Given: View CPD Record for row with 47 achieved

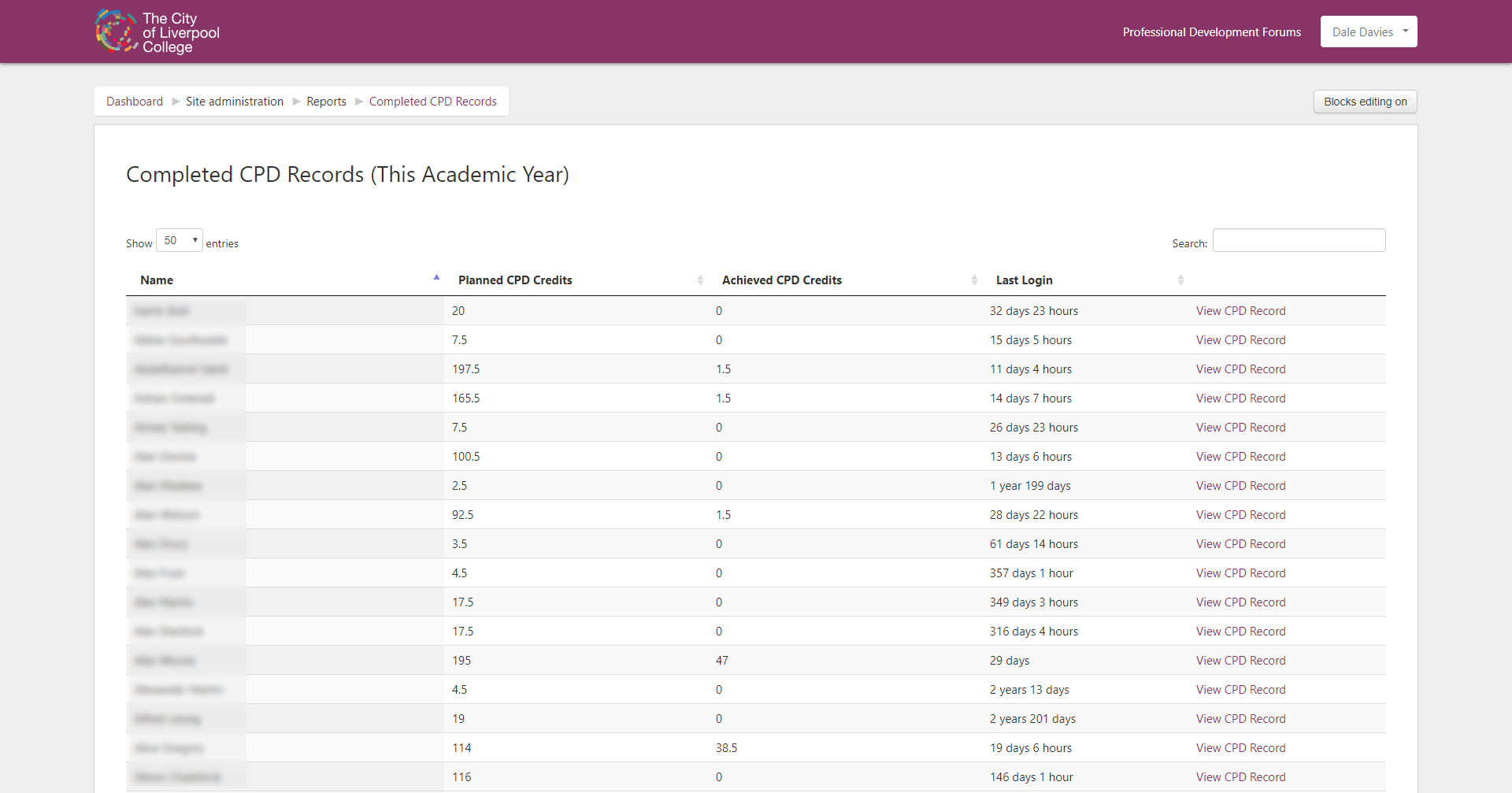Looking at the screenshot, I should 1240,661.
